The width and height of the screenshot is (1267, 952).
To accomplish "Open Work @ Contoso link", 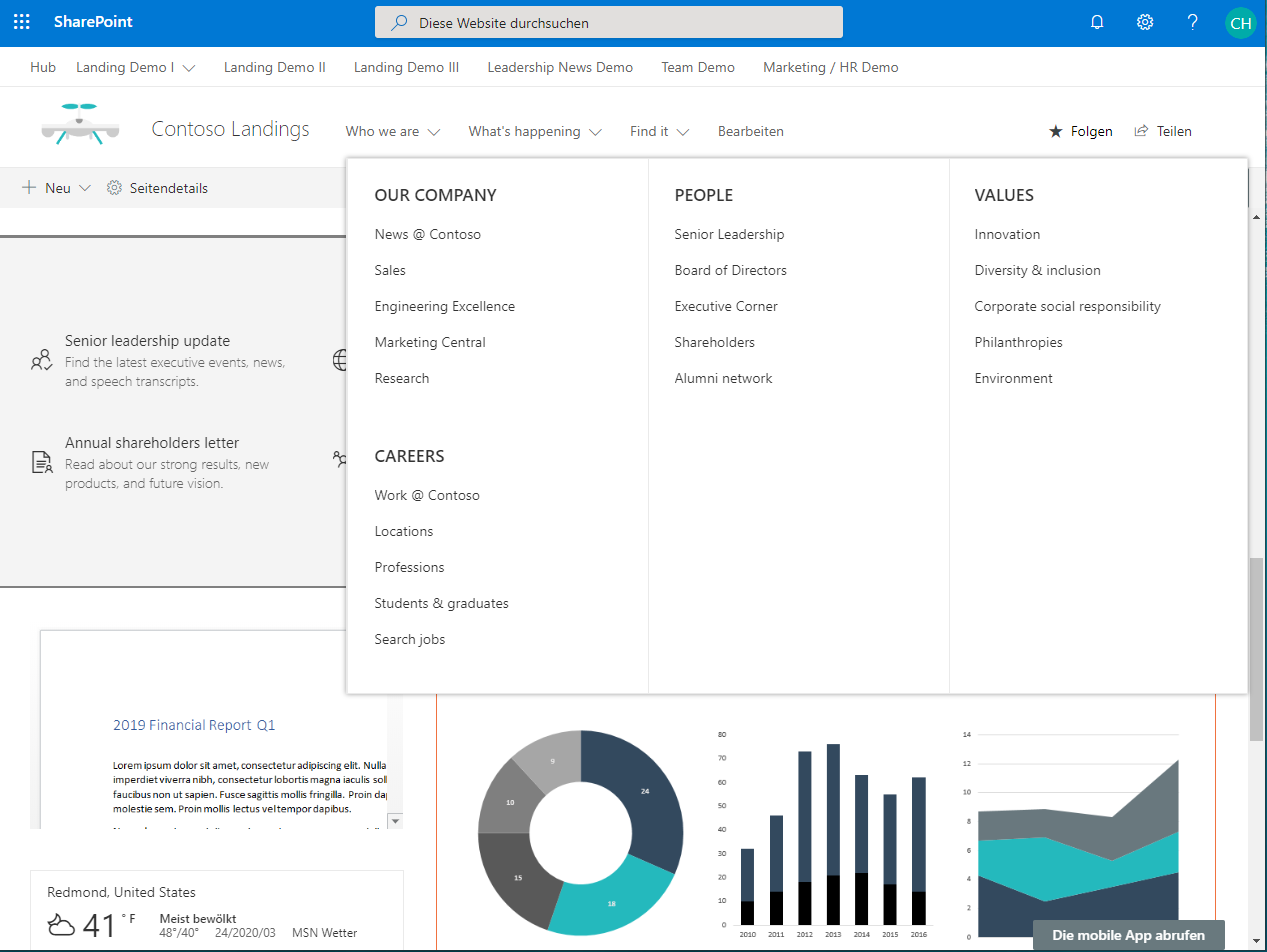I will [427, 495].
